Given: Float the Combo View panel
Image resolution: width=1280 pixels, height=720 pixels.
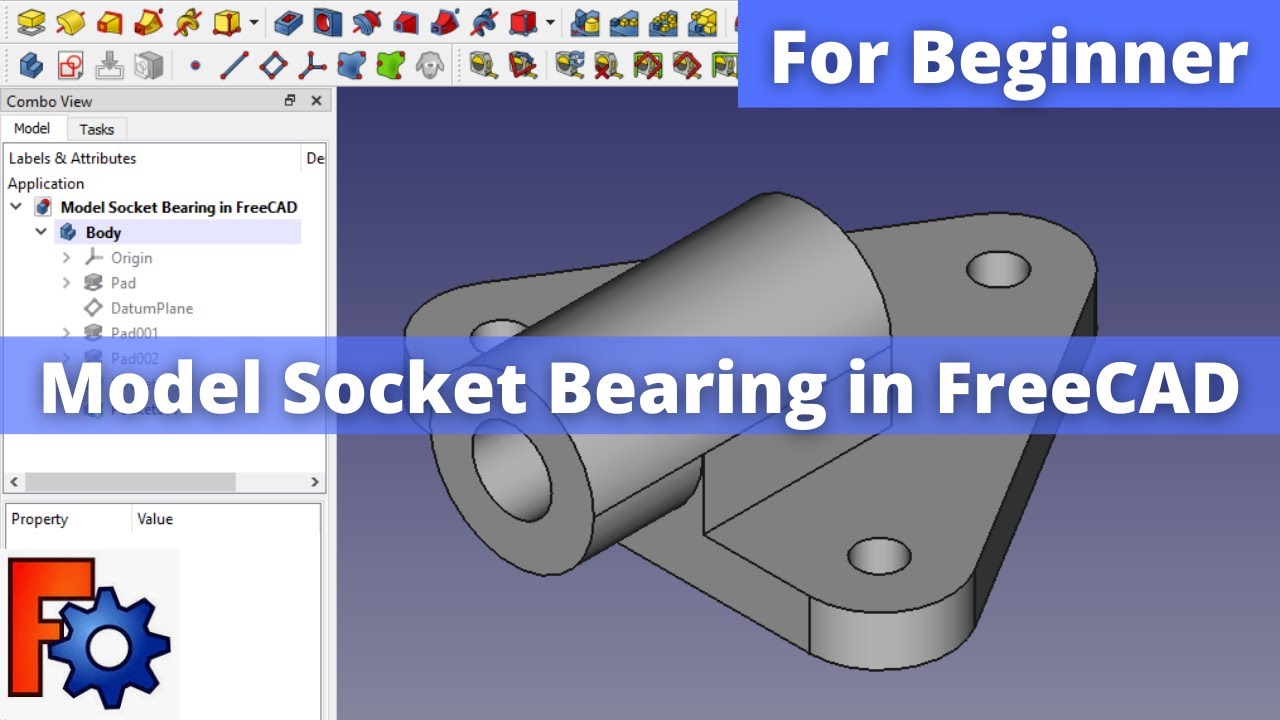Looking at the screenshot, I should coord(290,100).
